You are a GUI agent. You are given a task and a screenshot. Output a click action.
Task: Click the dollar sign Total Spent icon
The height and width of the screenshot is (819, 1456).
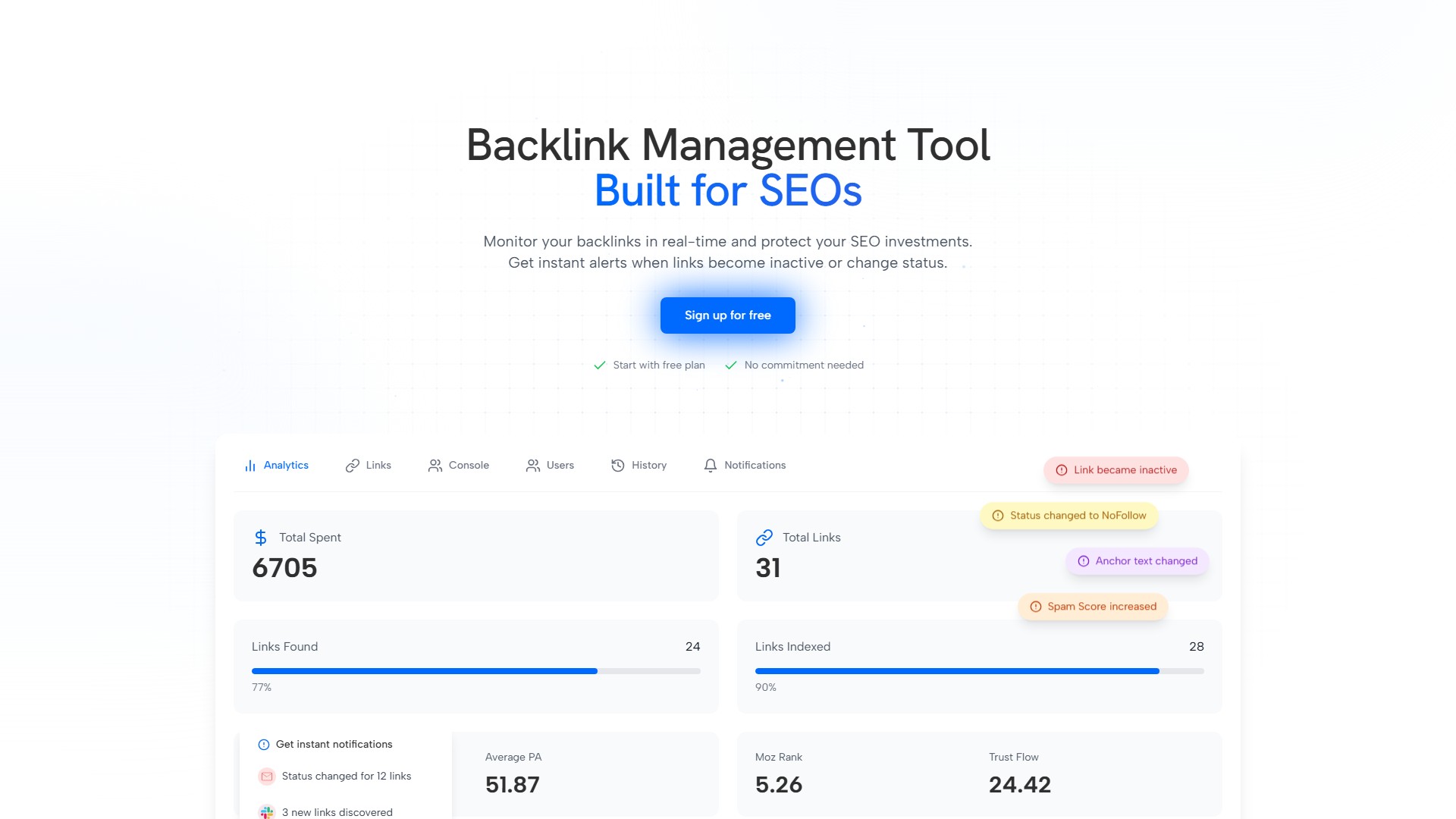tap(261, 538)
